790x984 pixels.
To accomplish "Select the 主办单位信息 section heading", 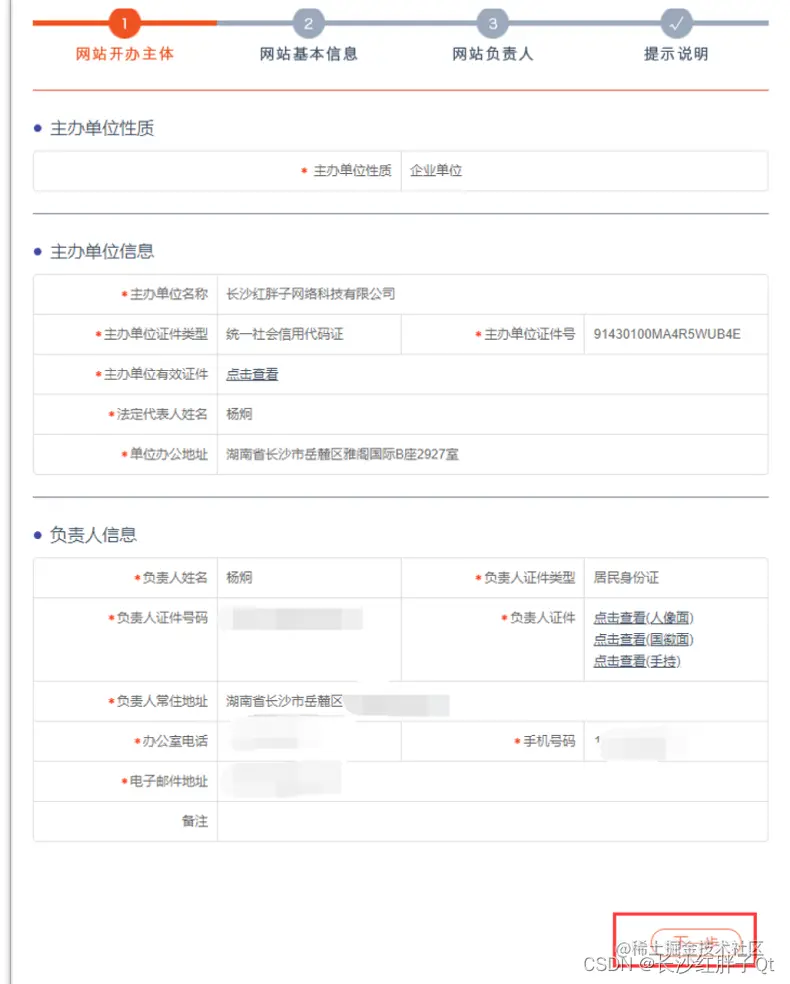I will click(102, 252).
